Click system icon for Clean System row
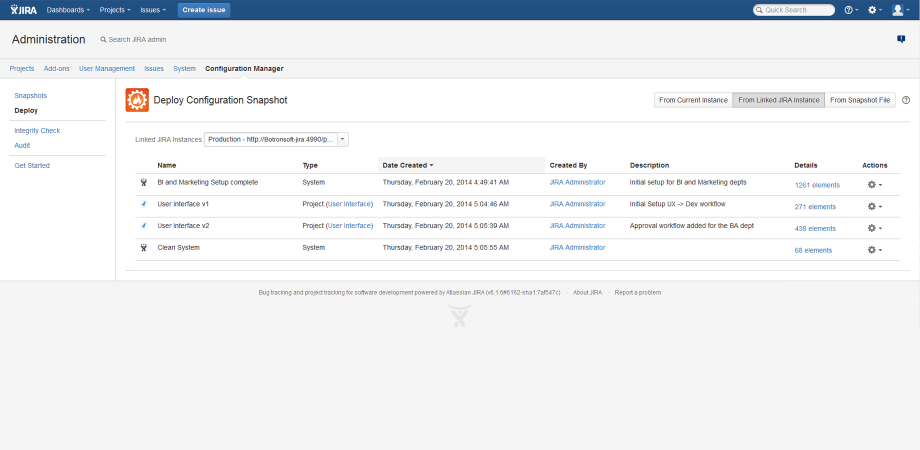The width and height of the screenshot is (920, 450). pos(143,248)
